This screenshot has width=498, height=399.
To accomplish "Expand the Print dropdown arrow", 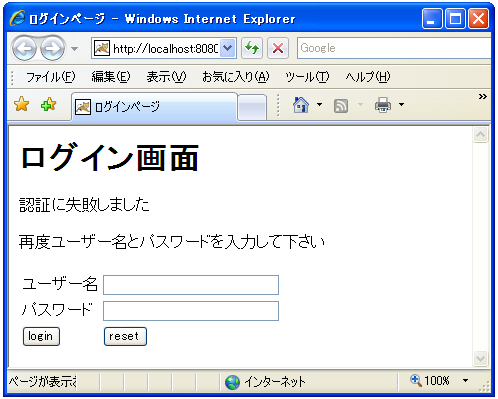I will coord(401,105).
